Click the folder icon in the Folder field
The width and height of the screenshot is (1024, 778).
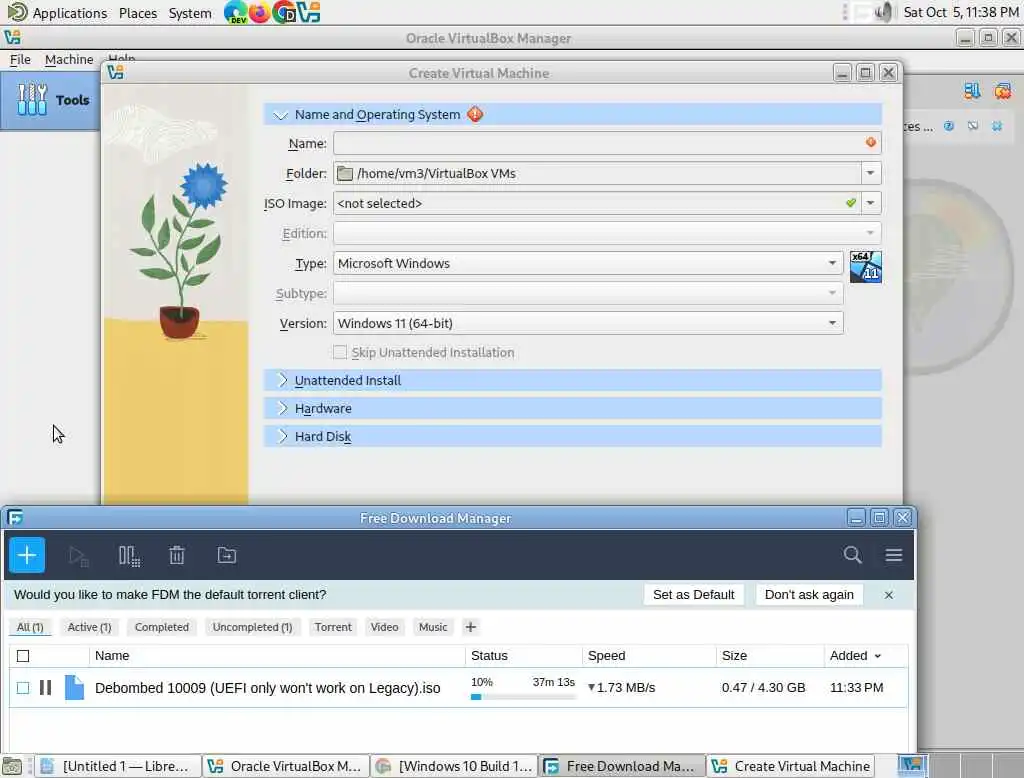coord(344,173)
